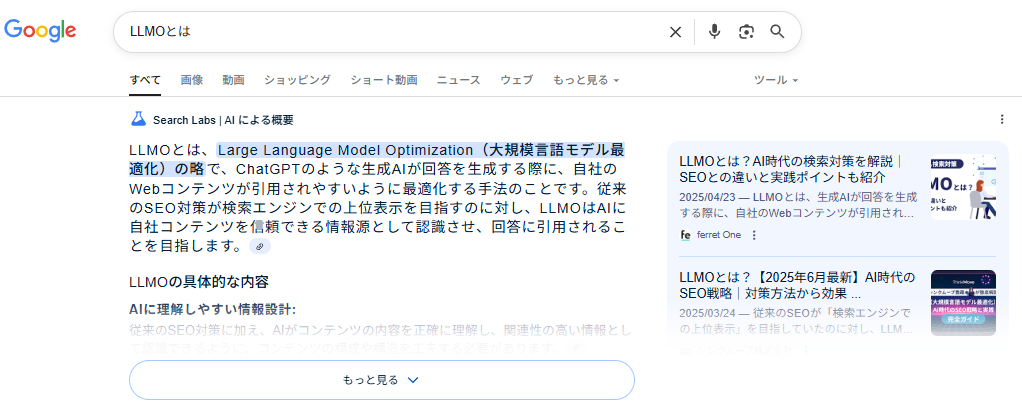
Task: Click the source link chip after the first paragraph
Action: [259, 246]
